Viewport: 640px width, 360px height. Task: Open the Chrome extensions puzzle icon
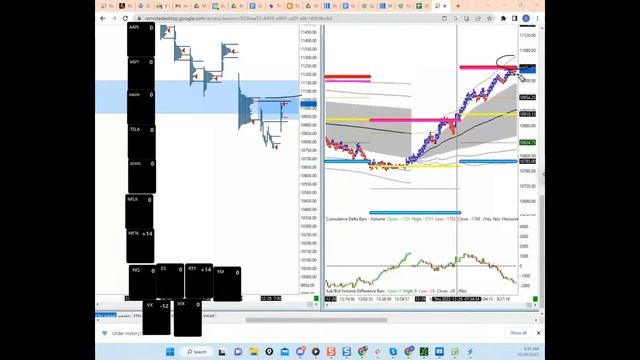pyautogui.click(x=503, y=18)
